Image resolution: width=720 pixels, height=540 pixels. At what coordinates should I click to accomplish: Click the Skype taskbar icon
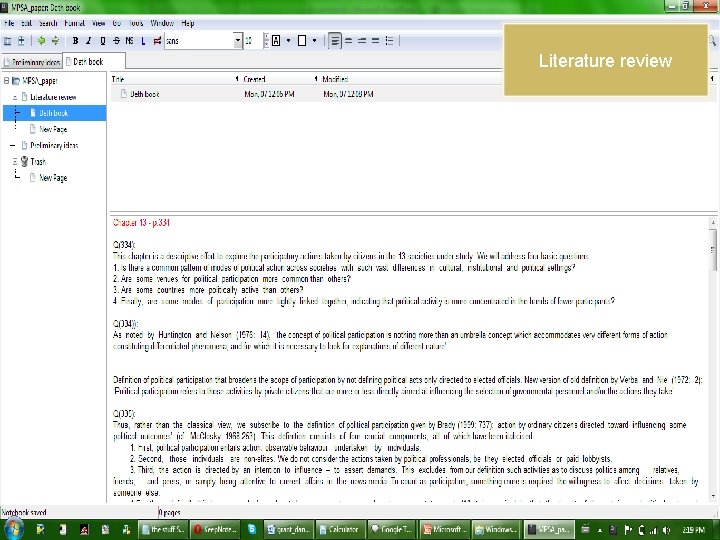tap(252, 529)
